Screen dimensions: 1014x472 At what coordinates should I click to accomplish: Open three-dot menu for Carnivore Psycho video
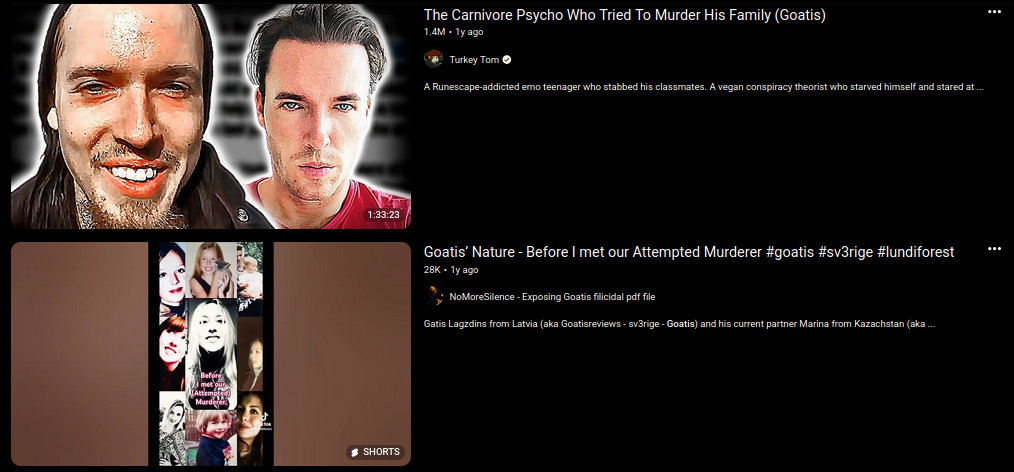point(994,12)
